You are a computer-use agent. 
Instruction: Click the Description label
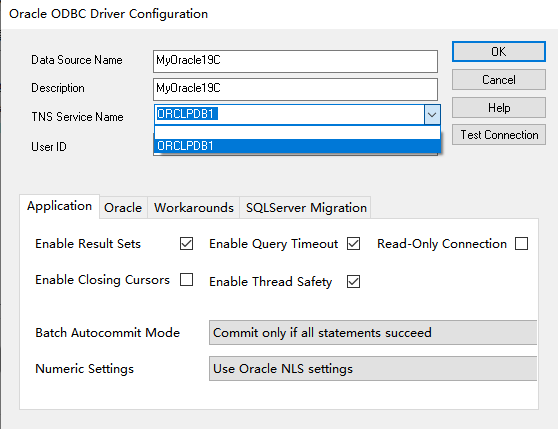[x=58, y=88]
